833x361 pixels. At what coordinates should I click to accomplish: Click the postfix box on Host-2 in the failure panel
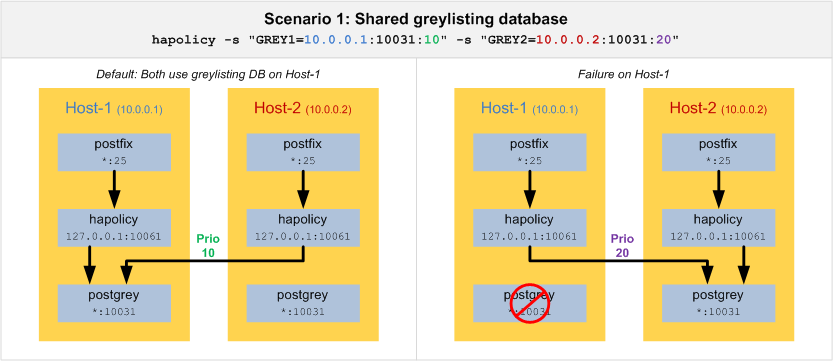coord(718,152)
